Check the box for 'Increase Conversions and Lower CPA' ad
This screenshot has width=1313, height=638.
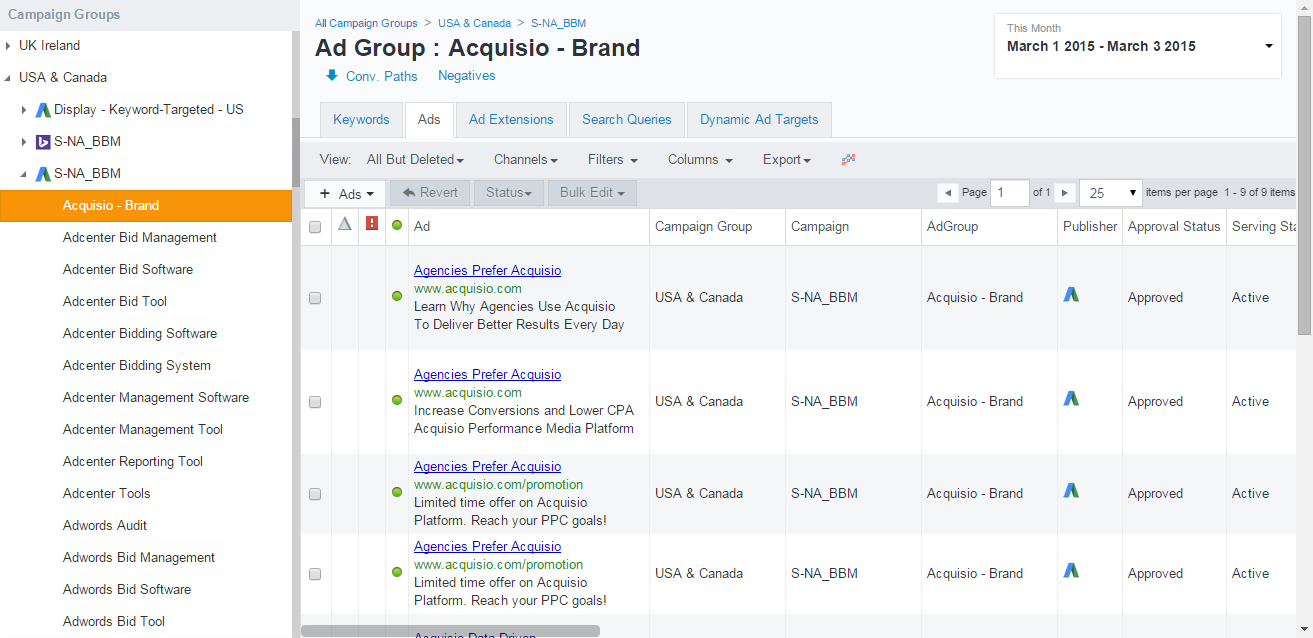315,402
